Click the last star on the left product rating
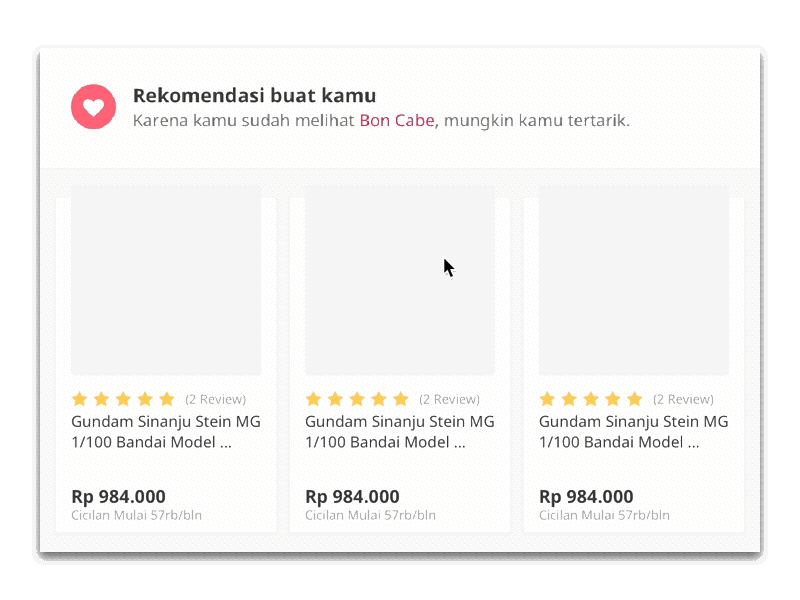Viewport: 800px width, 600px height. (168, 398)
